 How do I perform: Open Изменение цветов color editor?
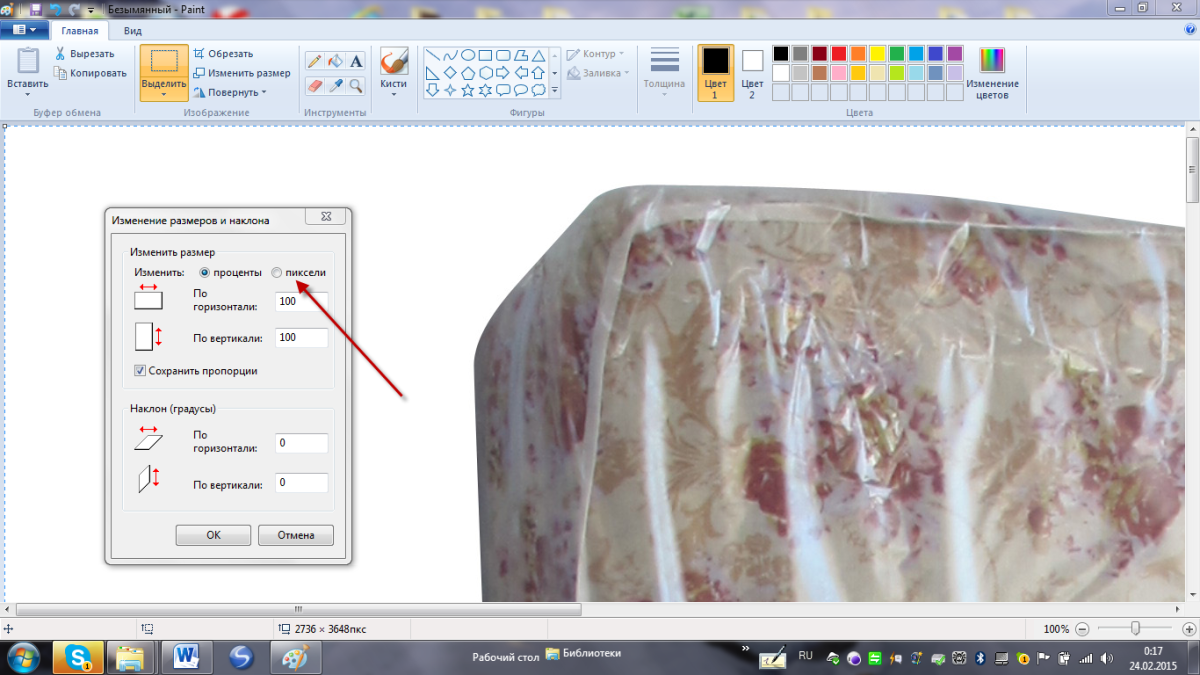pos(992,73)
